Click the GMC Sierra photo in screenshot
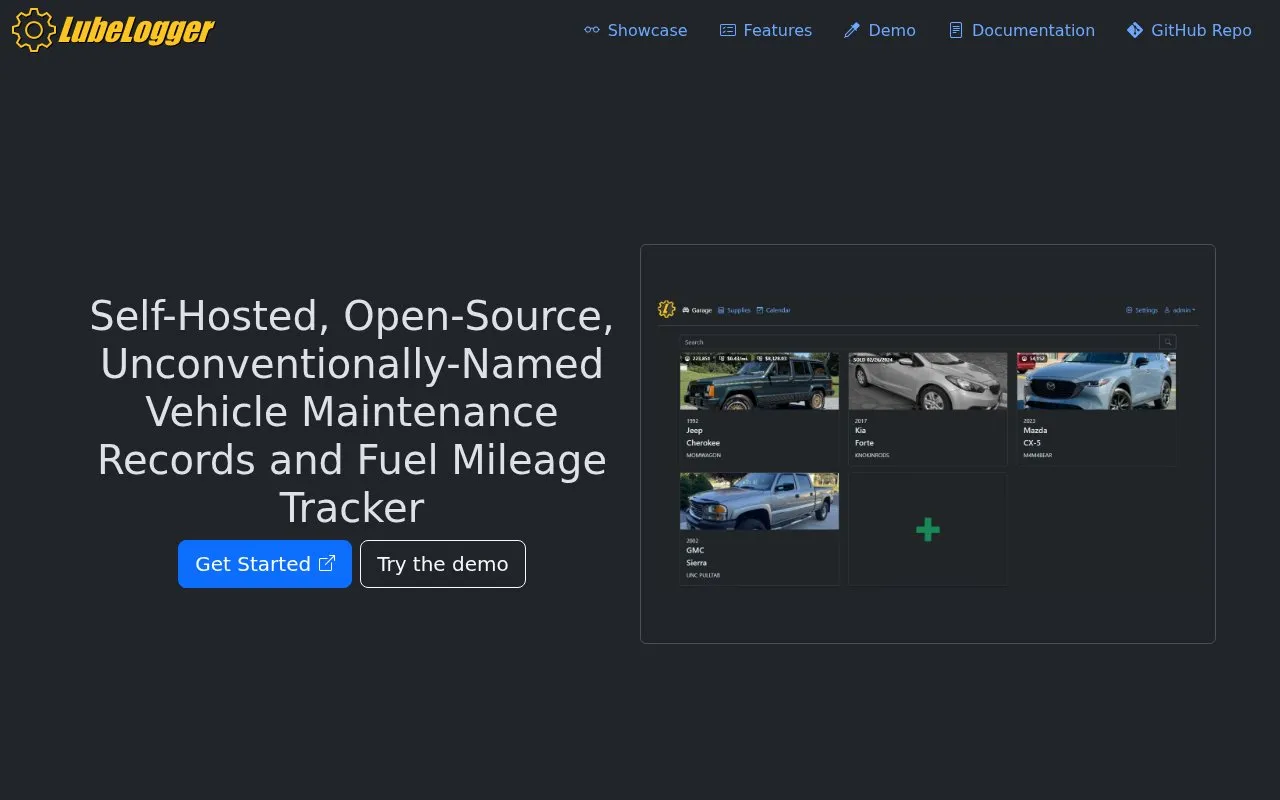The width and height of the screenshot is (1280, 800). pos(759,501)
